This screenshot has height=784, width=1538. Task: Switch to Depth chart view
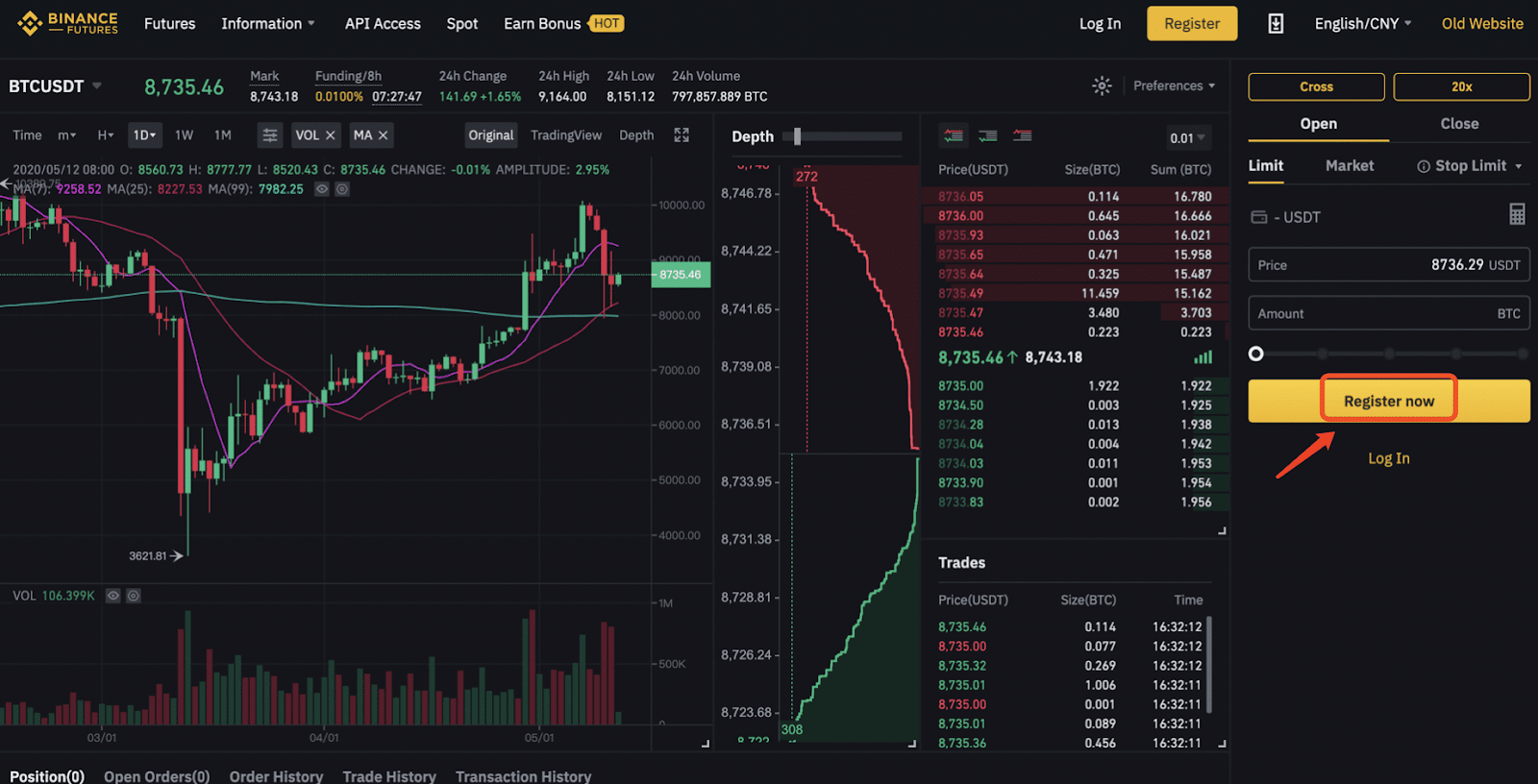(x=636, y=135)
